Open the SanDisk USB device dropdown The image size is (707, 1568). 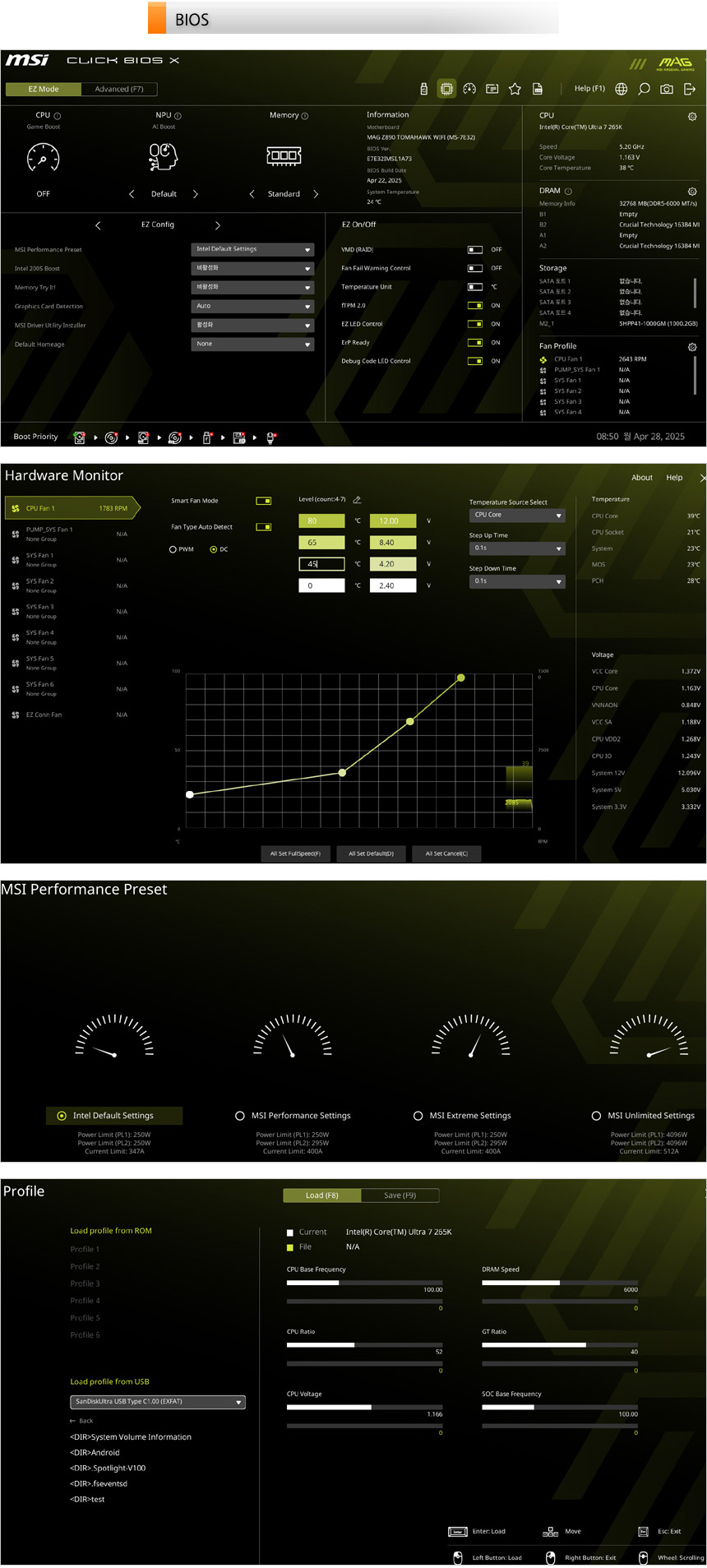pos(158,1402)
